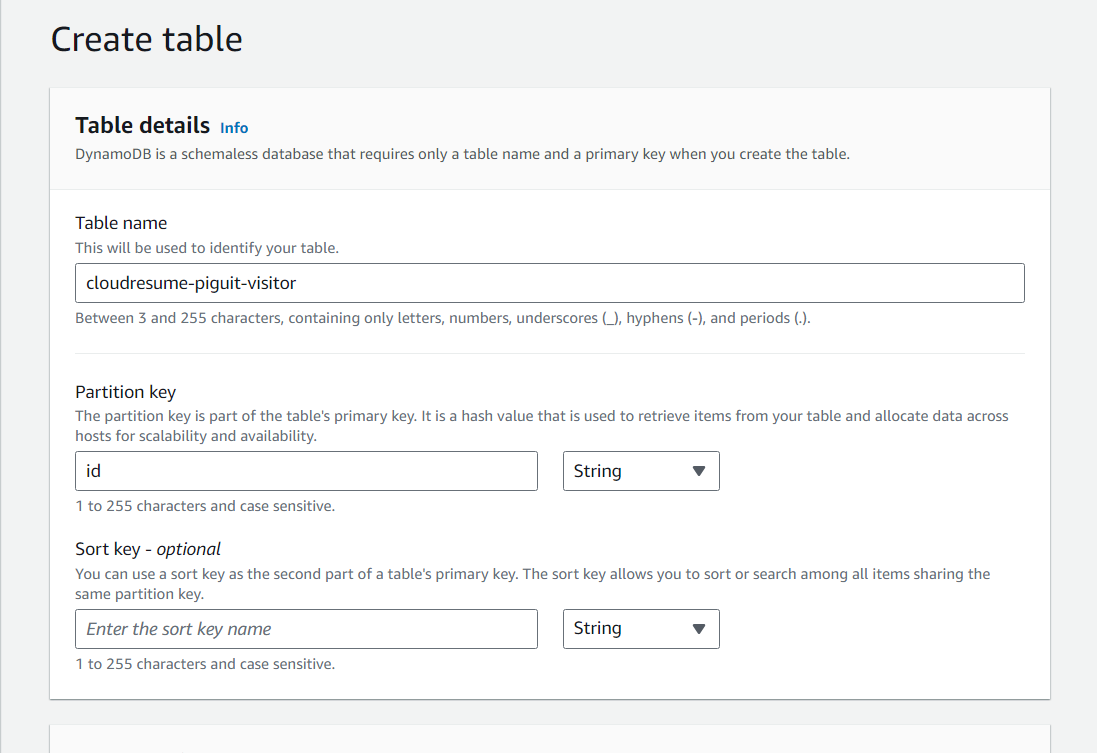Open the Sort key String type dropdown

641,629
